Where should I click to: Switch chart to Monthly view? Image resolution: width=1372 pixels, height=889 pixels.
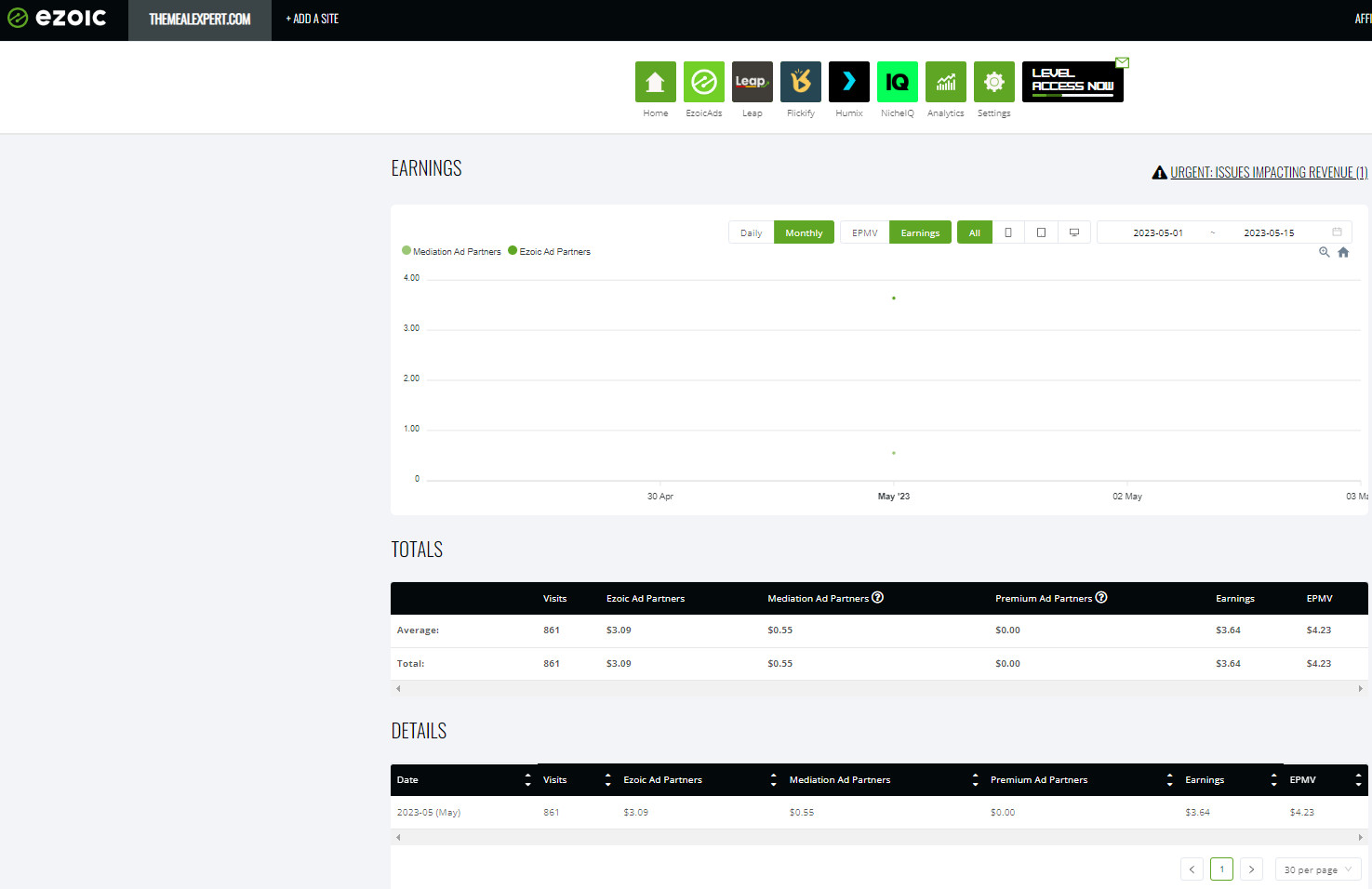coord(804,232)
